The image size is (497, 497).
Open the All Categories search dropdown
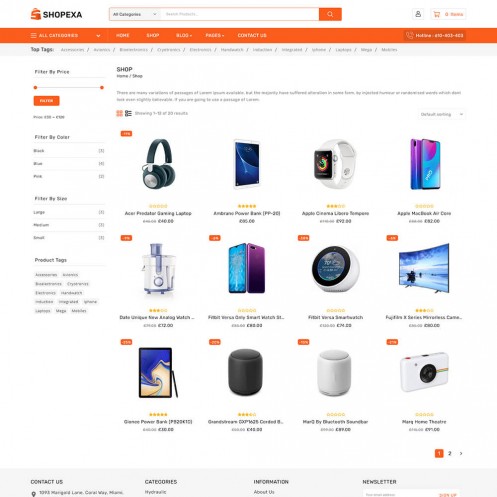click(x=135, y=14)
